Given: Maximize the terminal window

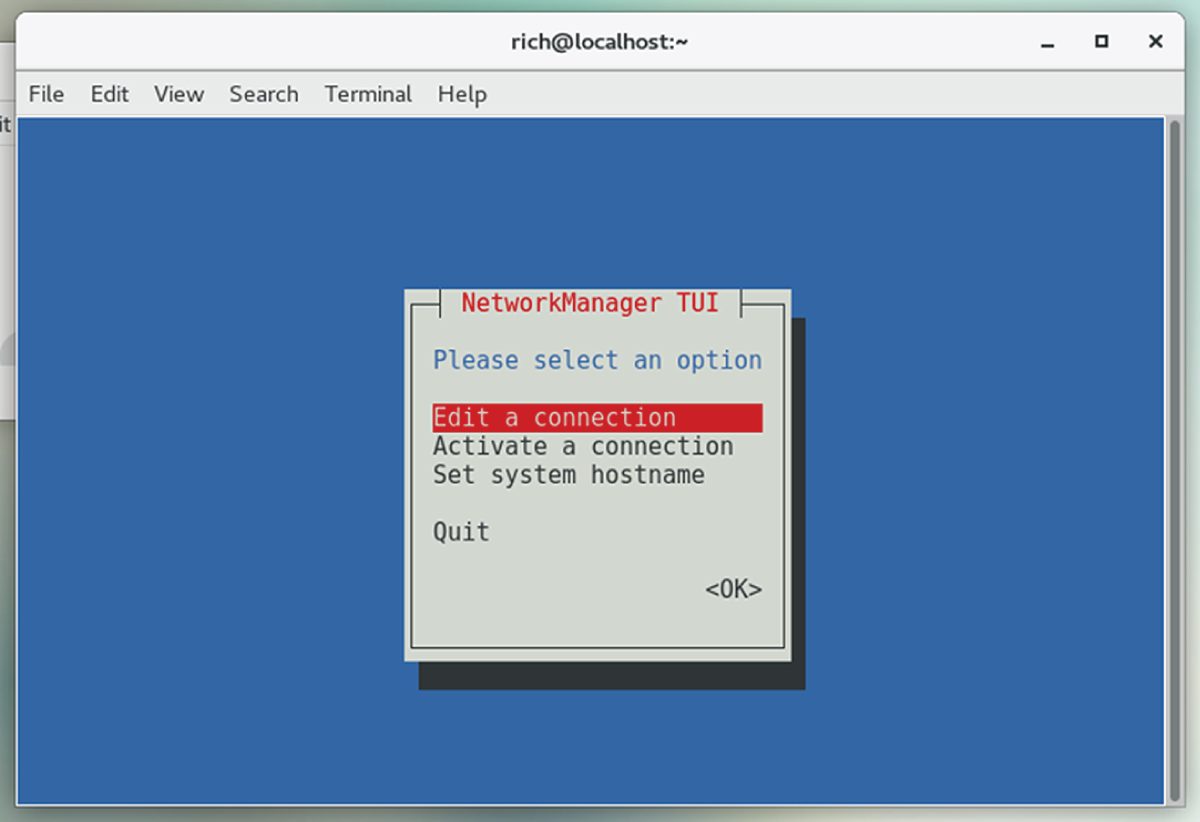Looking at the screenshot, I should [x=1101, y=42].
